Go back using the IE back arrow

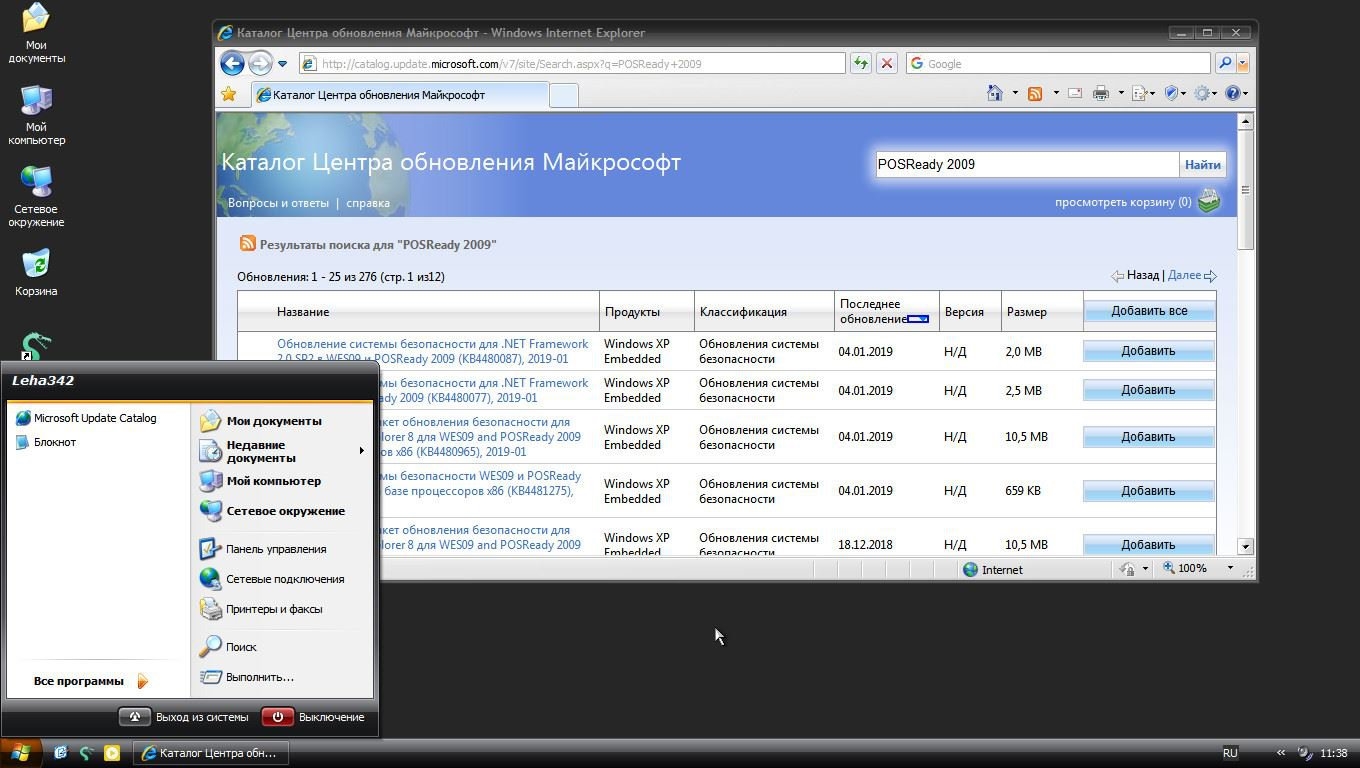(232, 63)
